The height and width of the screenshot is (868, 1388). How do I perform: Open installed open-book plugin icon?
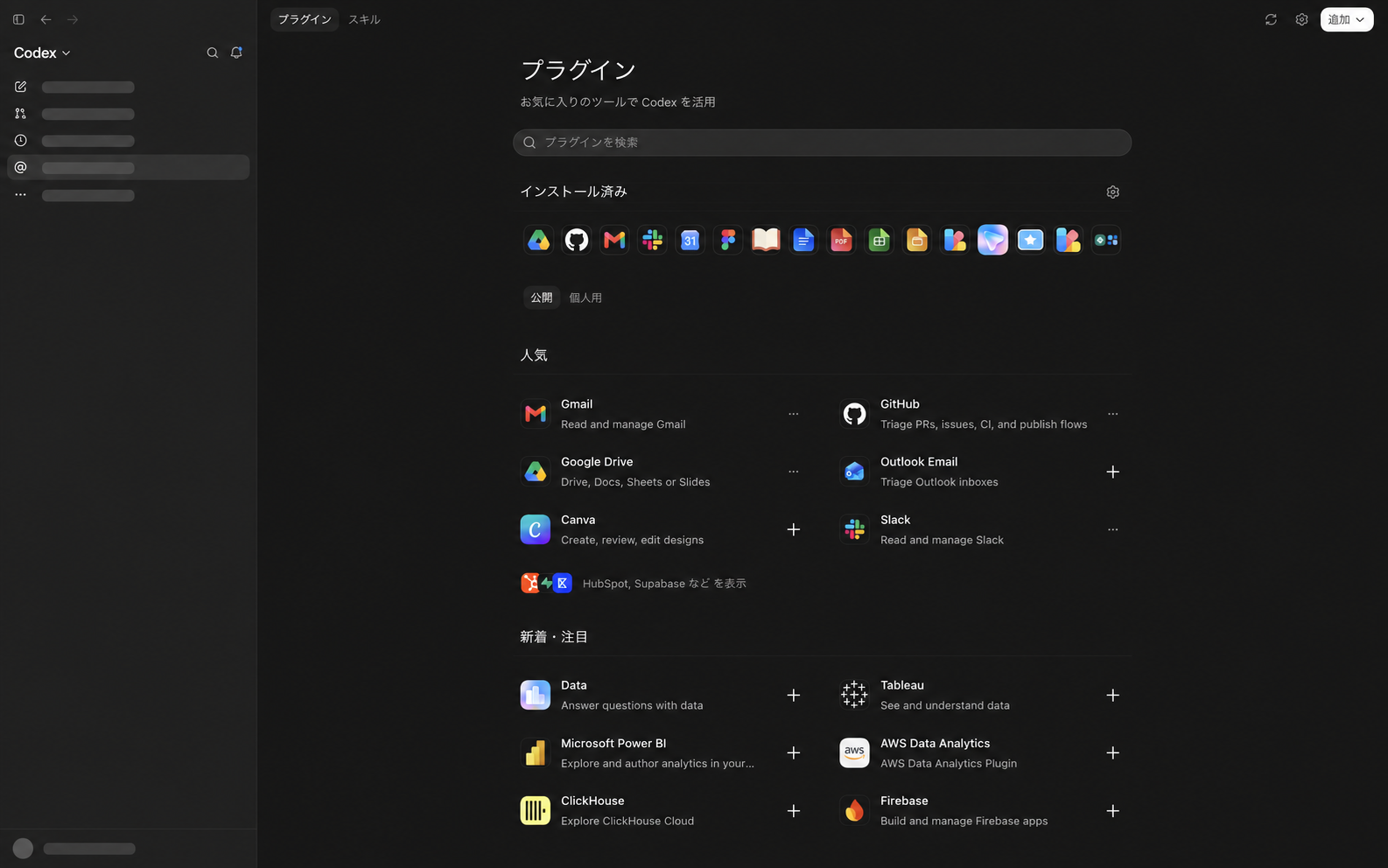coord(766,240)
